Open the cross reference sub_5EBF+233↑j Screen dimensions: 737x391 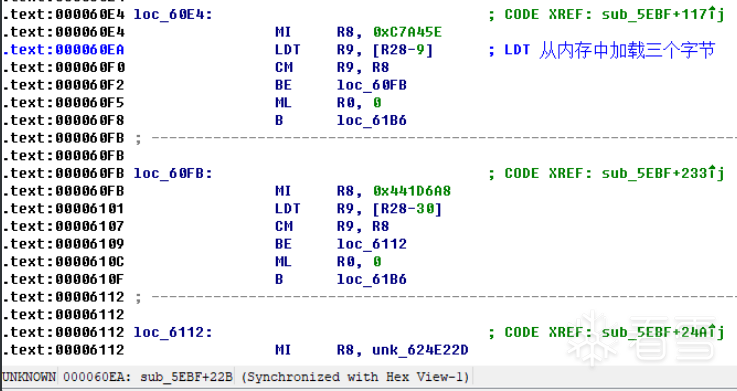pyautogui.click(x=663, y=173)
